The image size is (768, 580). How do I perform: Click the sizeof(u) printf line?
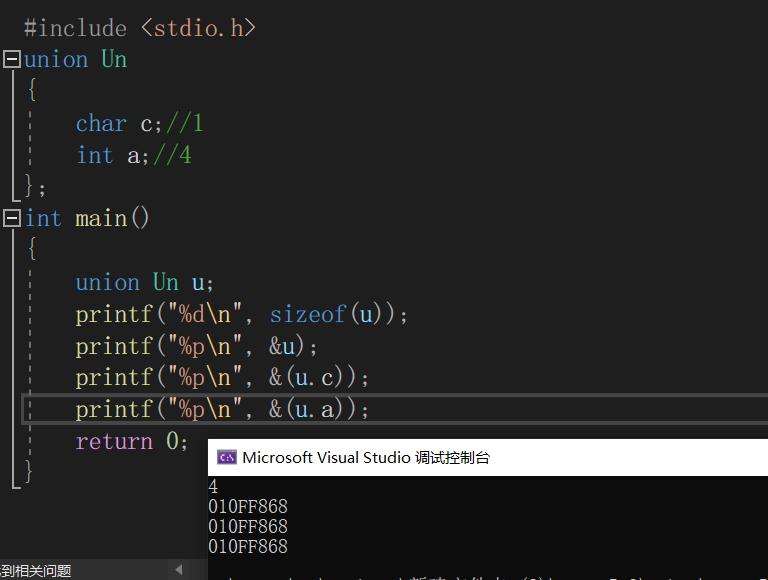pyautogui.click(x=241, y=314)
